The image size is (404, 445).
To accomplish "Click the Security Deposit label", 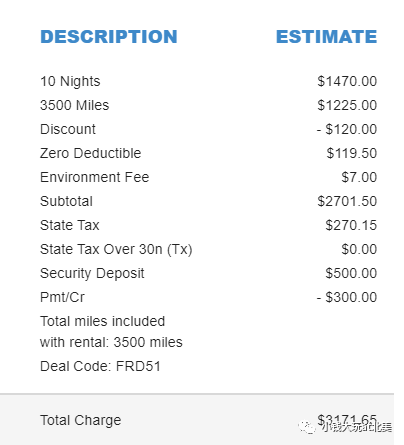I will pyautogui.click(x=92, y=273).
